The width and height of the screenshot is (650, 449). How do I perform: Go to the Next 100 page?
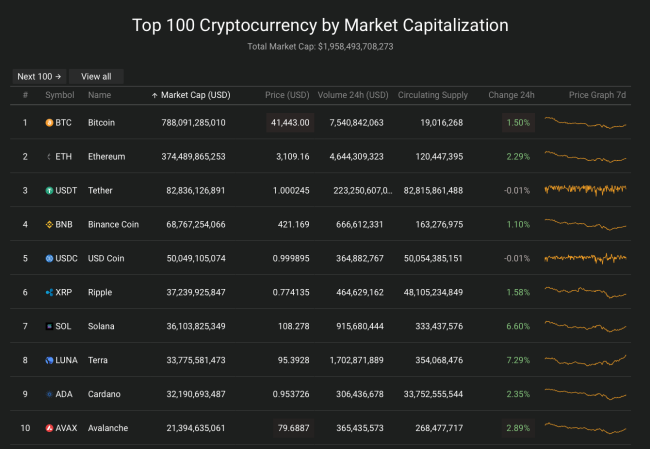39,77
